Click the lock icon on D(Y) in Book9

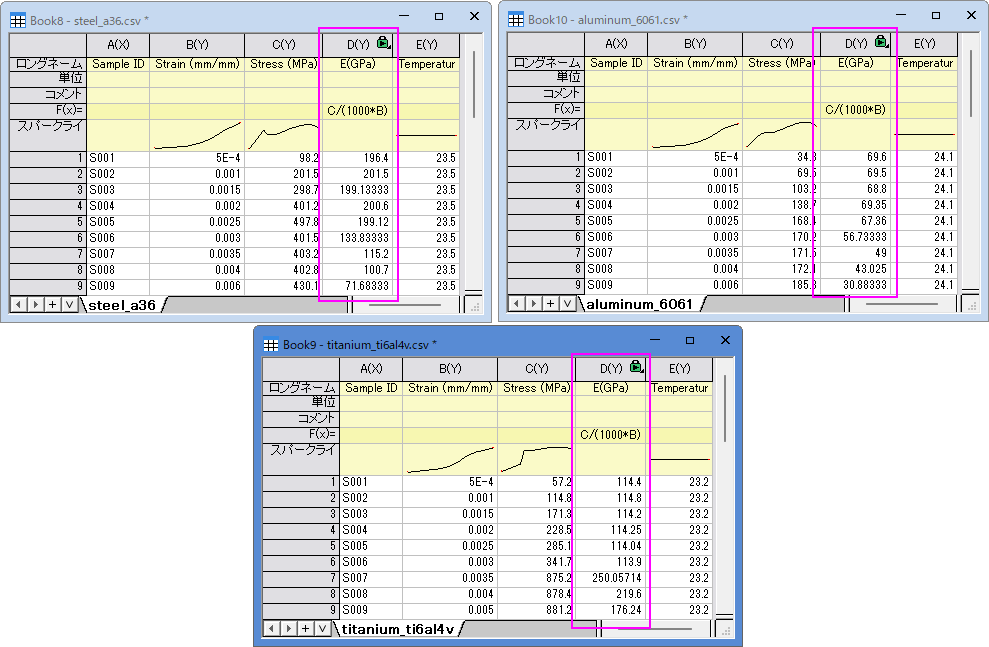click(x=636, y=367)
